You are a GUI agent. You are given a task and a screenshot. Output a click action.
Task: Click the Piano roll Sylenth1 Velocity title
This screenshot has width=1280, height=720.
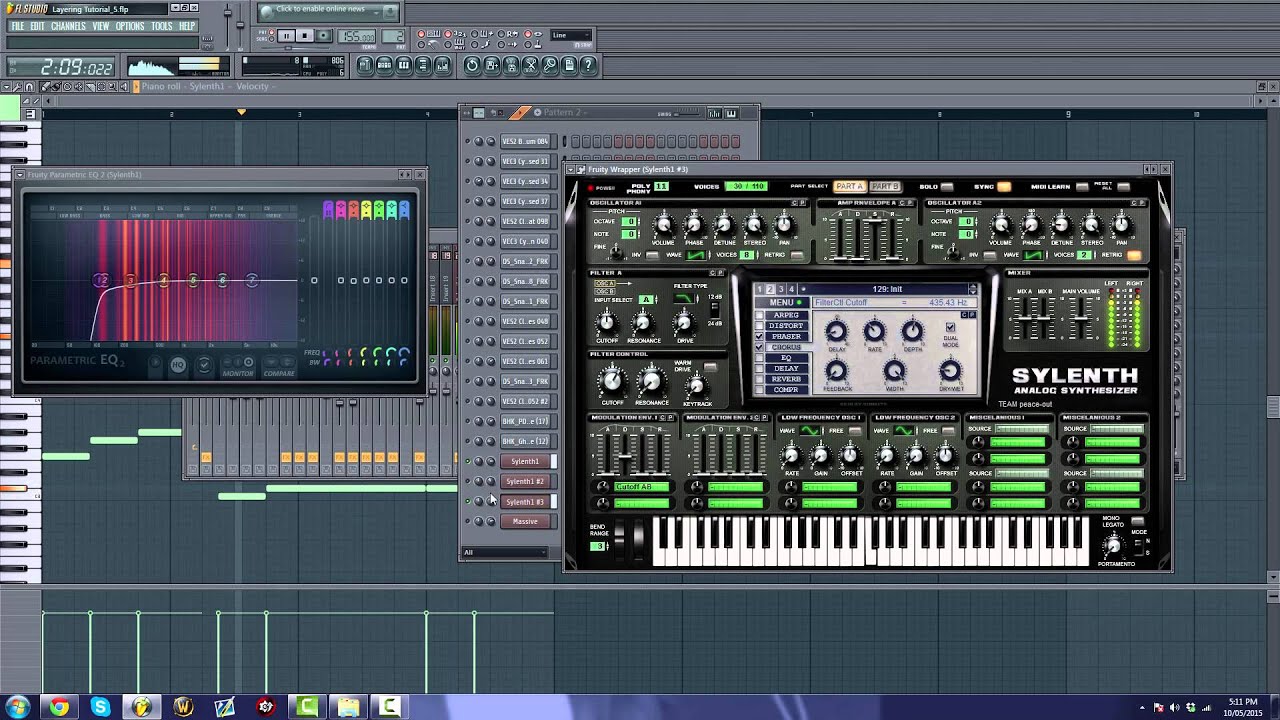pyautogui.click(x=205, y=87)
